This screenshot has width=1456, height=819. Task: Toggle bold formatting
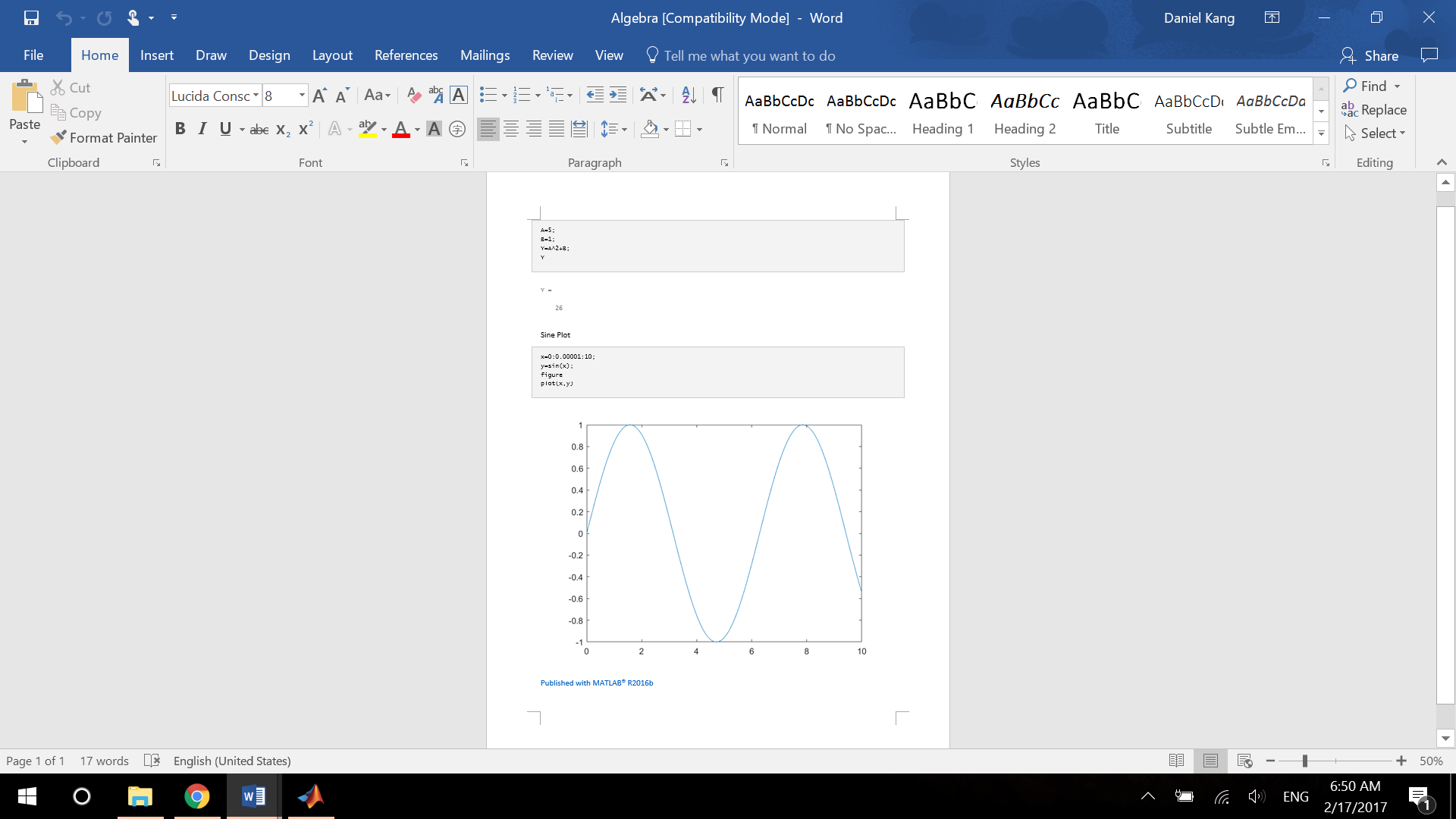[x=180, y=129]
